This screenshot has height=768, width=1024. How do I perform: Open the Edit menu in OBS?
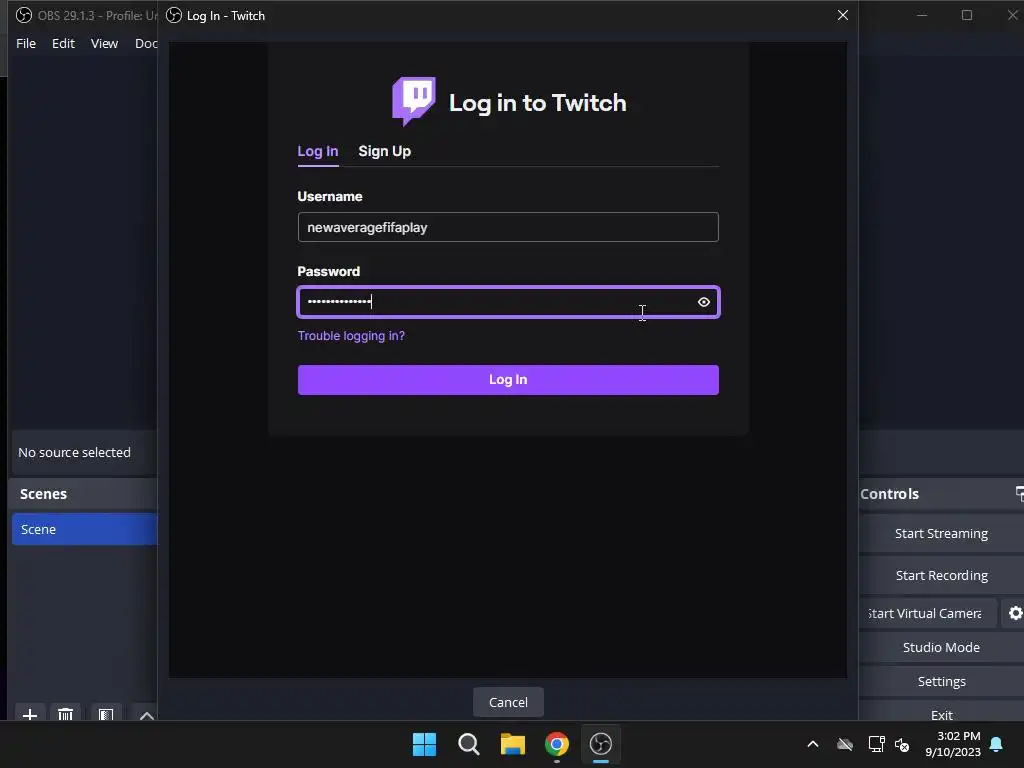(x=63, y=43)
